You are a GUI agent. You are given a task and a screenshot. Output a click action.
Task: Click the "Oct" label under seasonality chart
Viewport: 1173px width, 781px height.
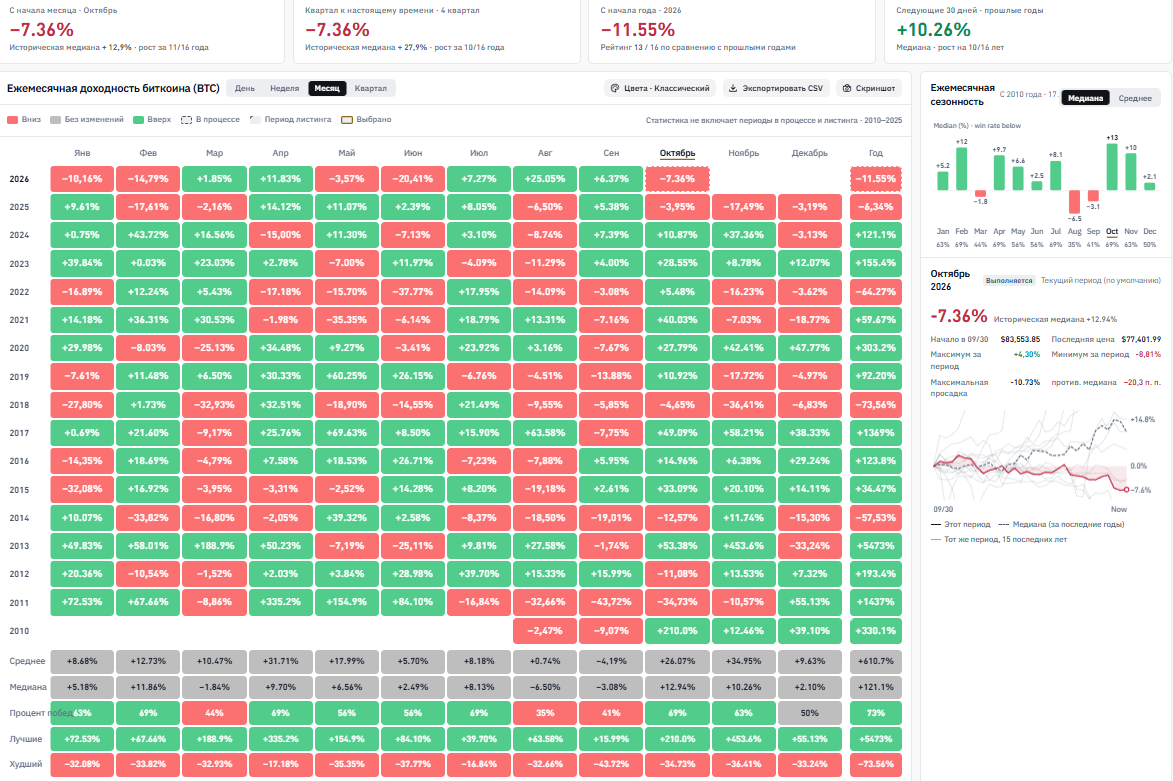pyautogui.click(x=1112, y=231)
